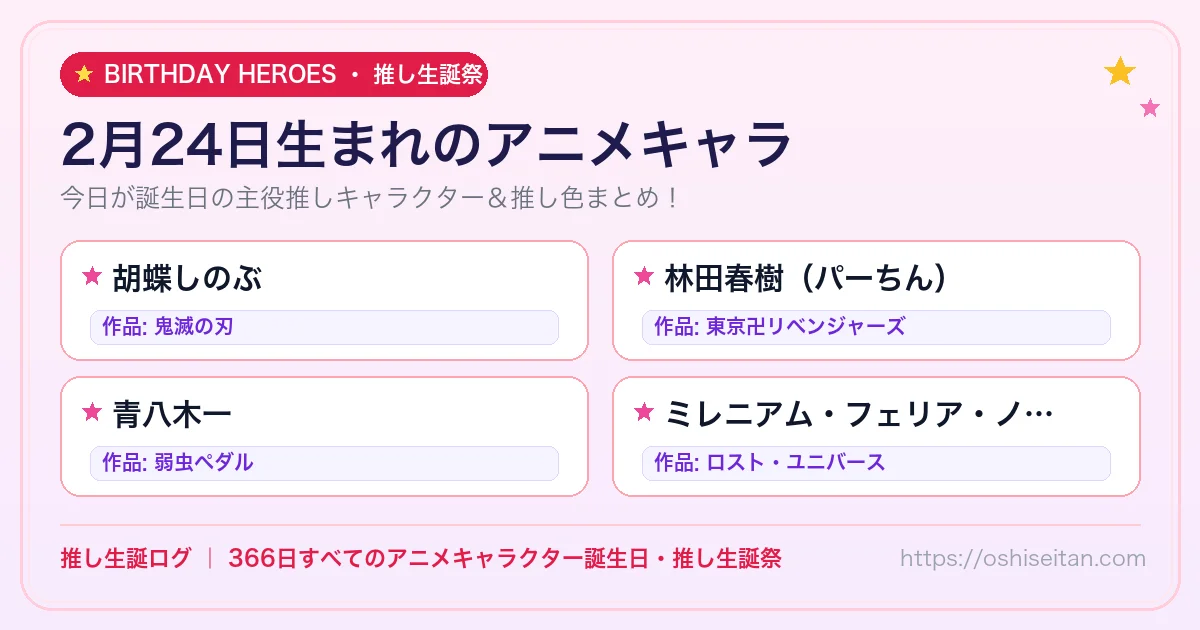Expand the truncated ミレニアム・フェリア・ノ… name
Screen dimensions: 1200x630
click(858, 413)
